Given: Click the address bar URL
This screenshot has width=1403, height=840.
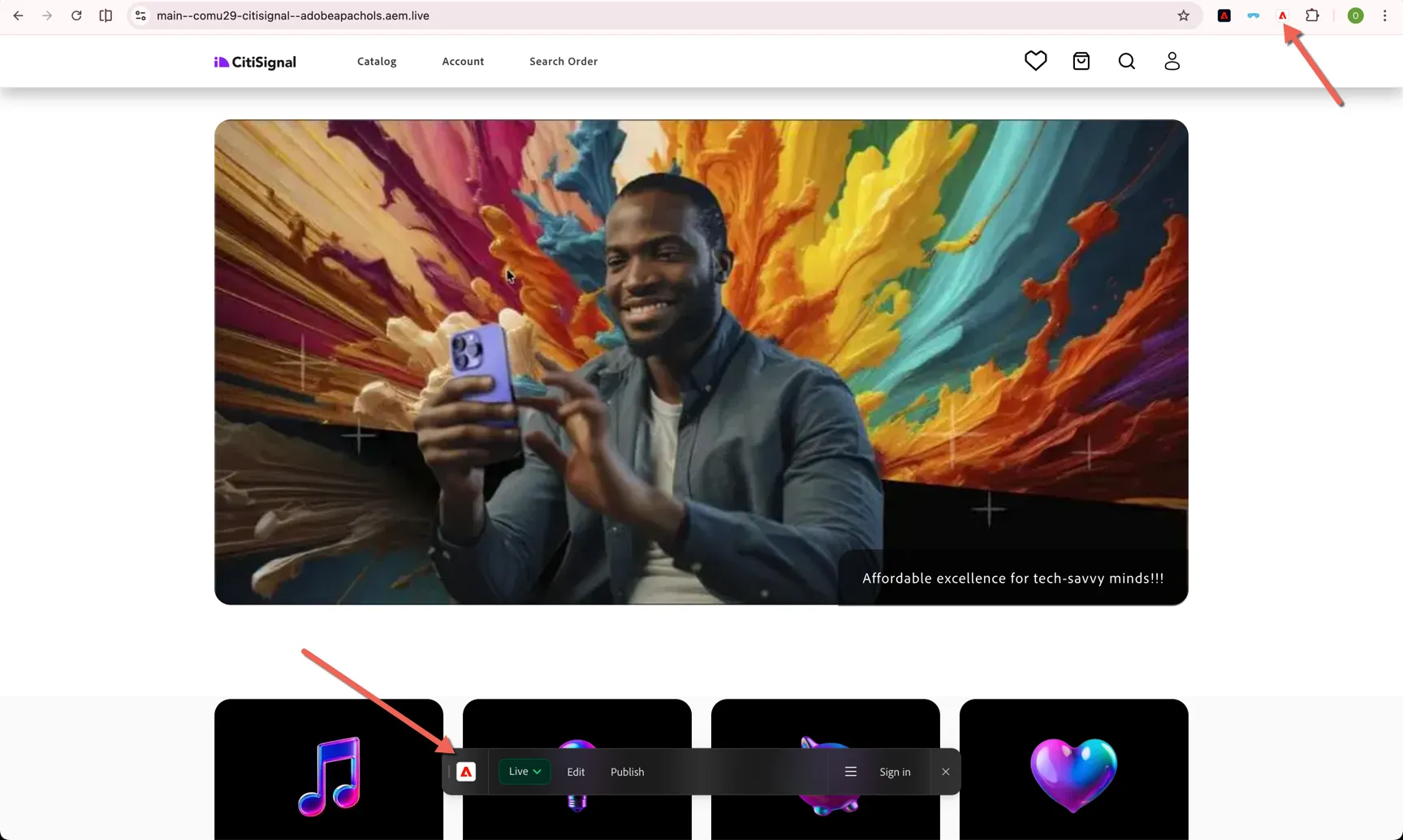Looking at the screenshot, I should pos(293,15).
